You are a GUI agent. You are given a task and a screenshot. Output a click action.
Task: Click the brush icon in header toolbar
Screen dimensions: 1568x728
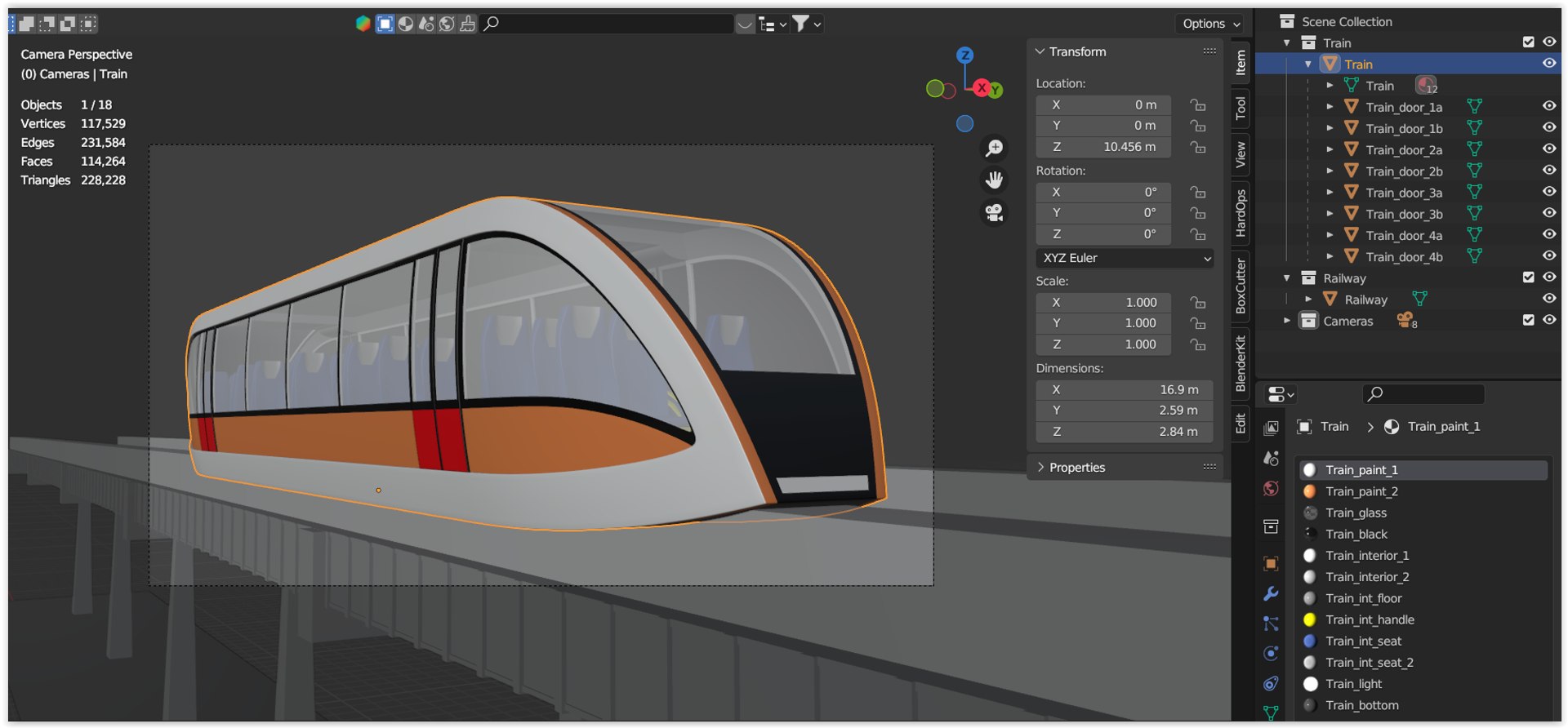tap(467, 24)
